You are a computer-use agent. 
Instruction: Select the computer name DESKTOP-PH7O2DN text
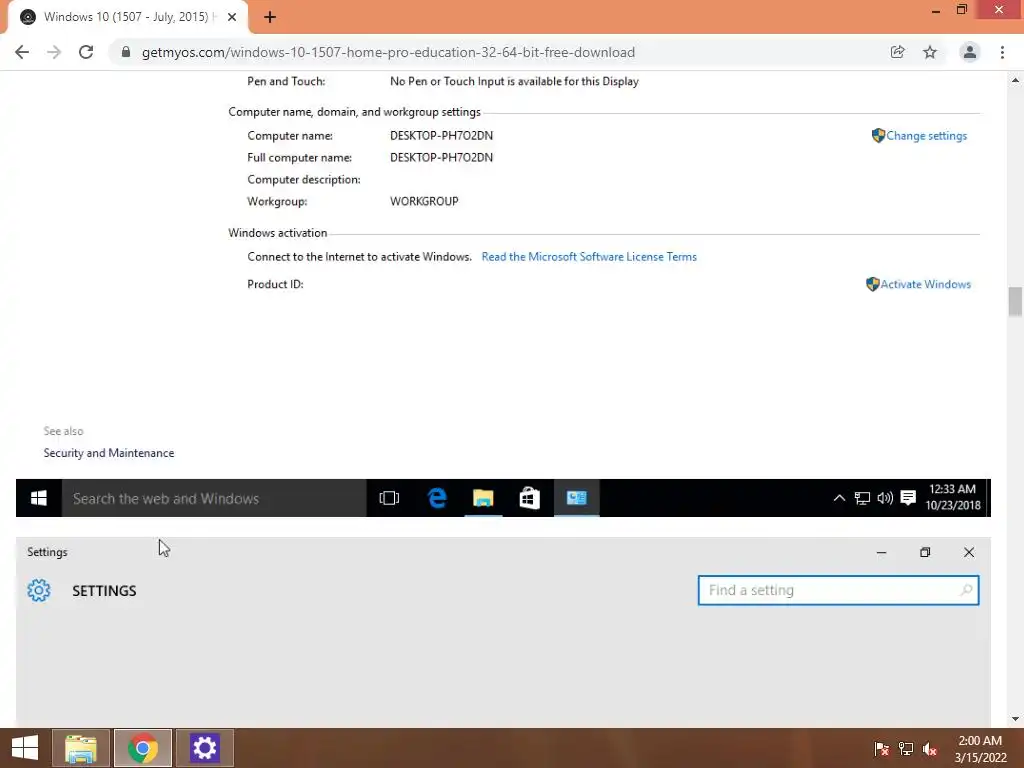click(x=441, y=135)
